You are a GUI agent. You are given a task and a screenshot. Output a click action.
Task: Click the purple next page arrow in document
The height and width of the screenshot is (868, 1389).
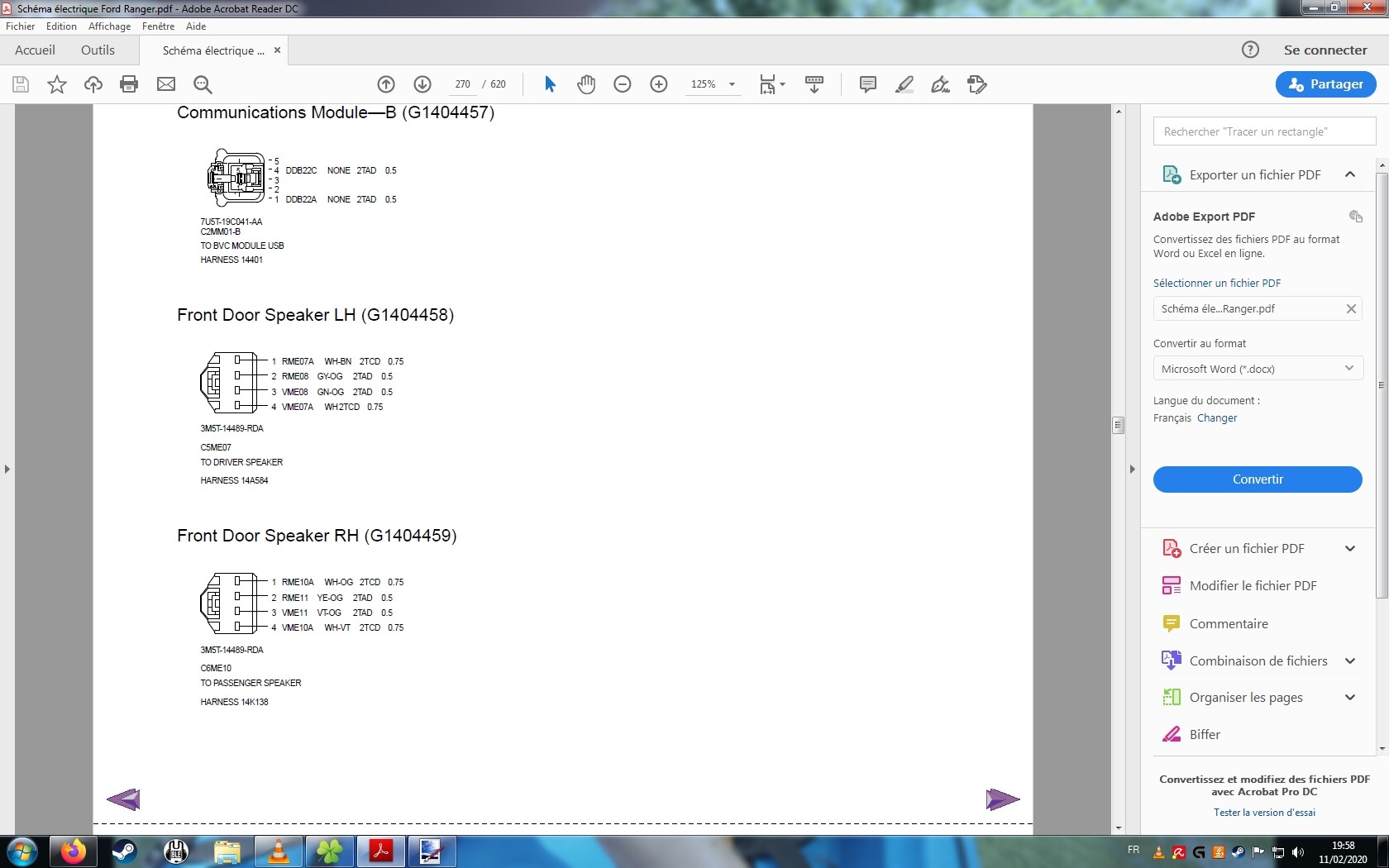click(x=1003, y=799)
